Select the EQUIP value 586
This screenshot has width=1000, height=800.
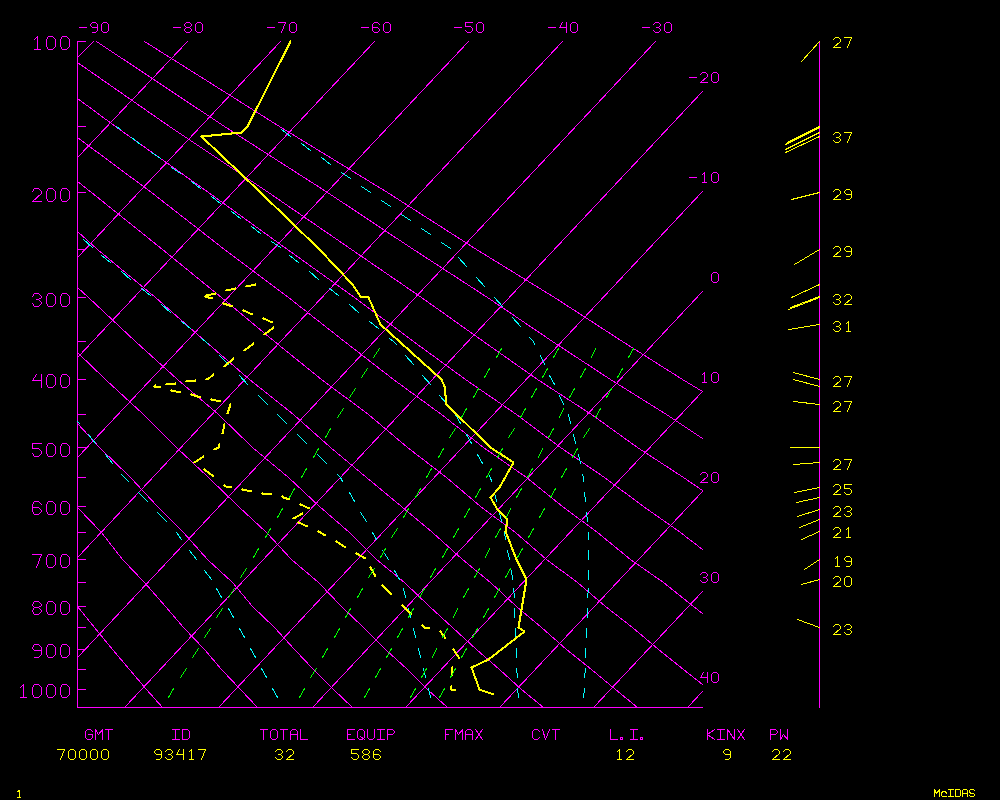(366, 755)
